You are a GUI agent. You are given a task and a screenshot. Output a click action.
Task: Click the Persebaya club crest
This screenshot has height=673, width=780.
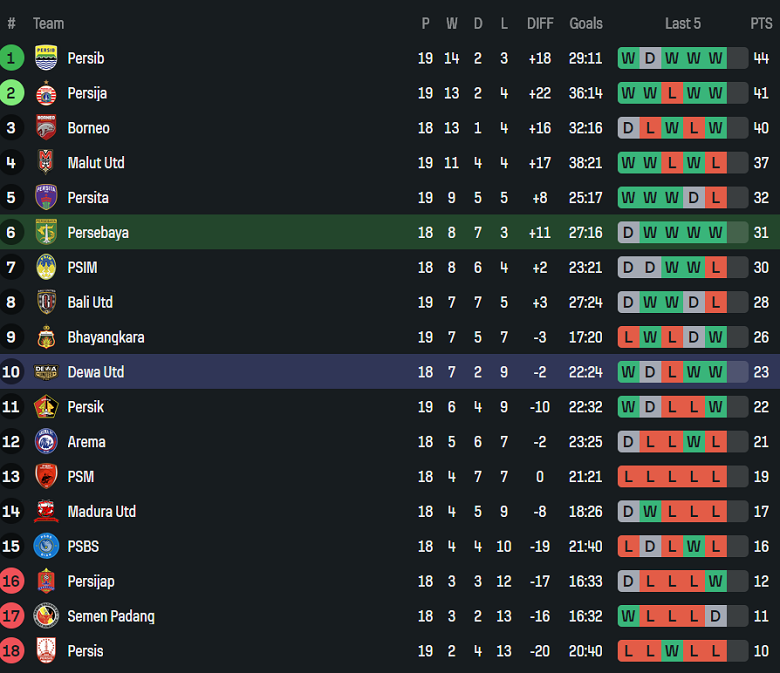46,232
